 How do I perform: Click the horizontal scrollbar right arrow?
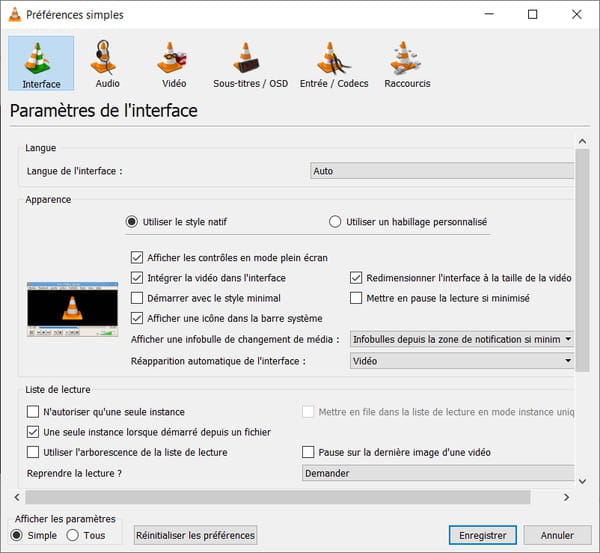[x=566, y=497]
